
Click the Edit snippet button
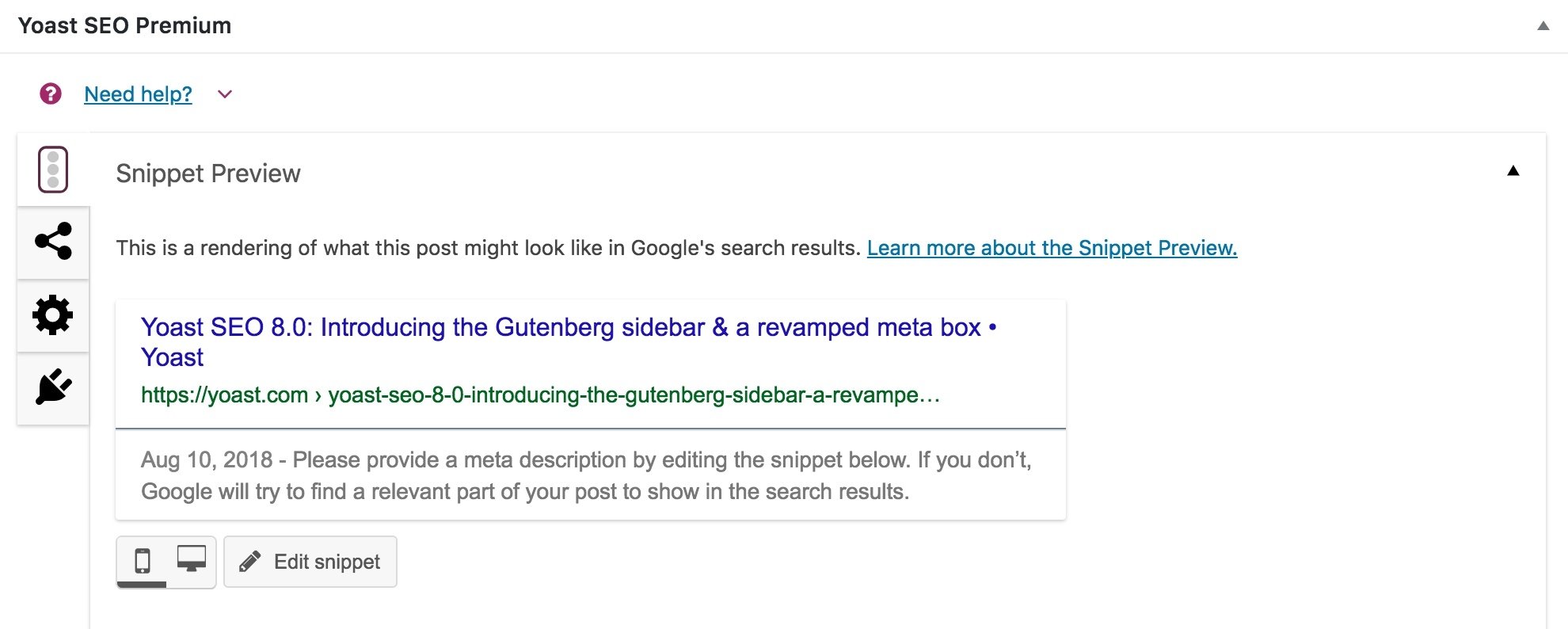(310, 562)
